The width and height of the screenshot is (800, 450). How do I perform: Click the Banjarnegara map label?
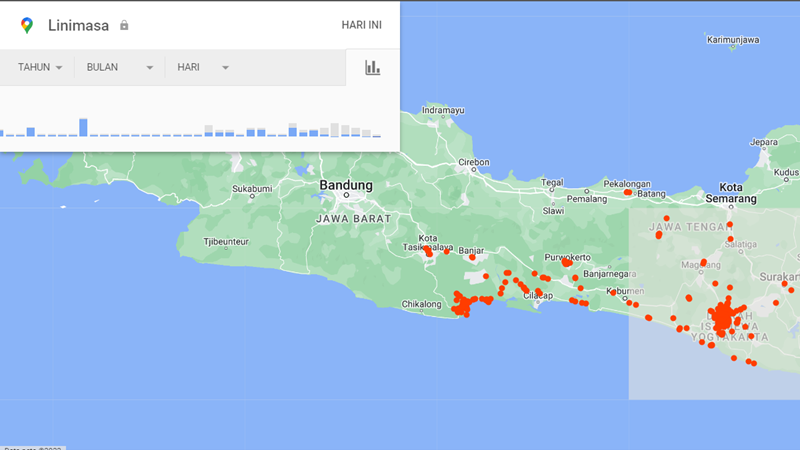coord(611,274)
